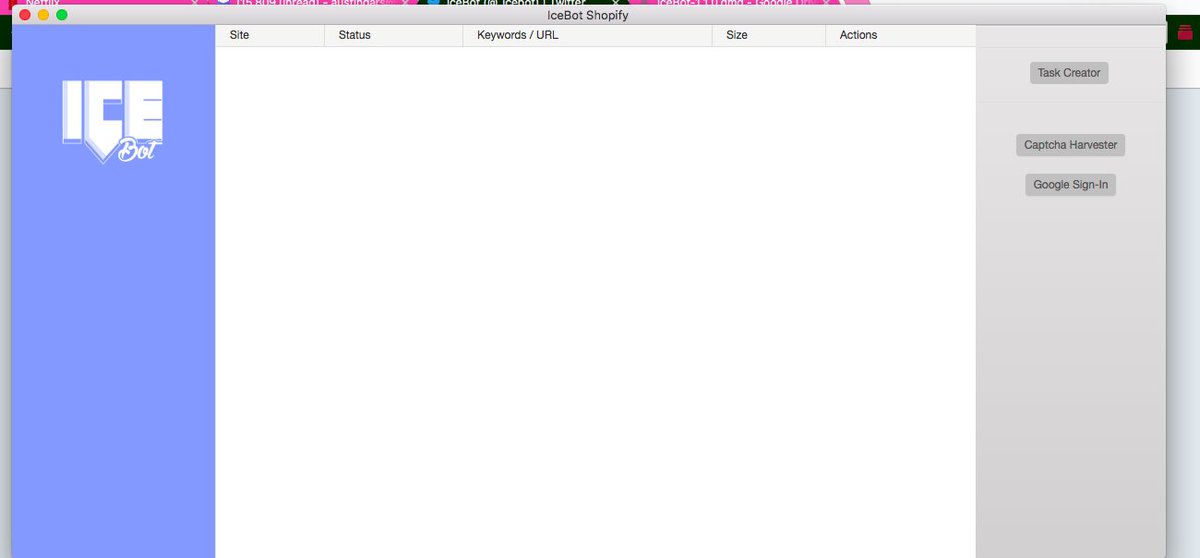Minimize the IceBot Shopify window
1200x558 pixels.
(43, 15)
